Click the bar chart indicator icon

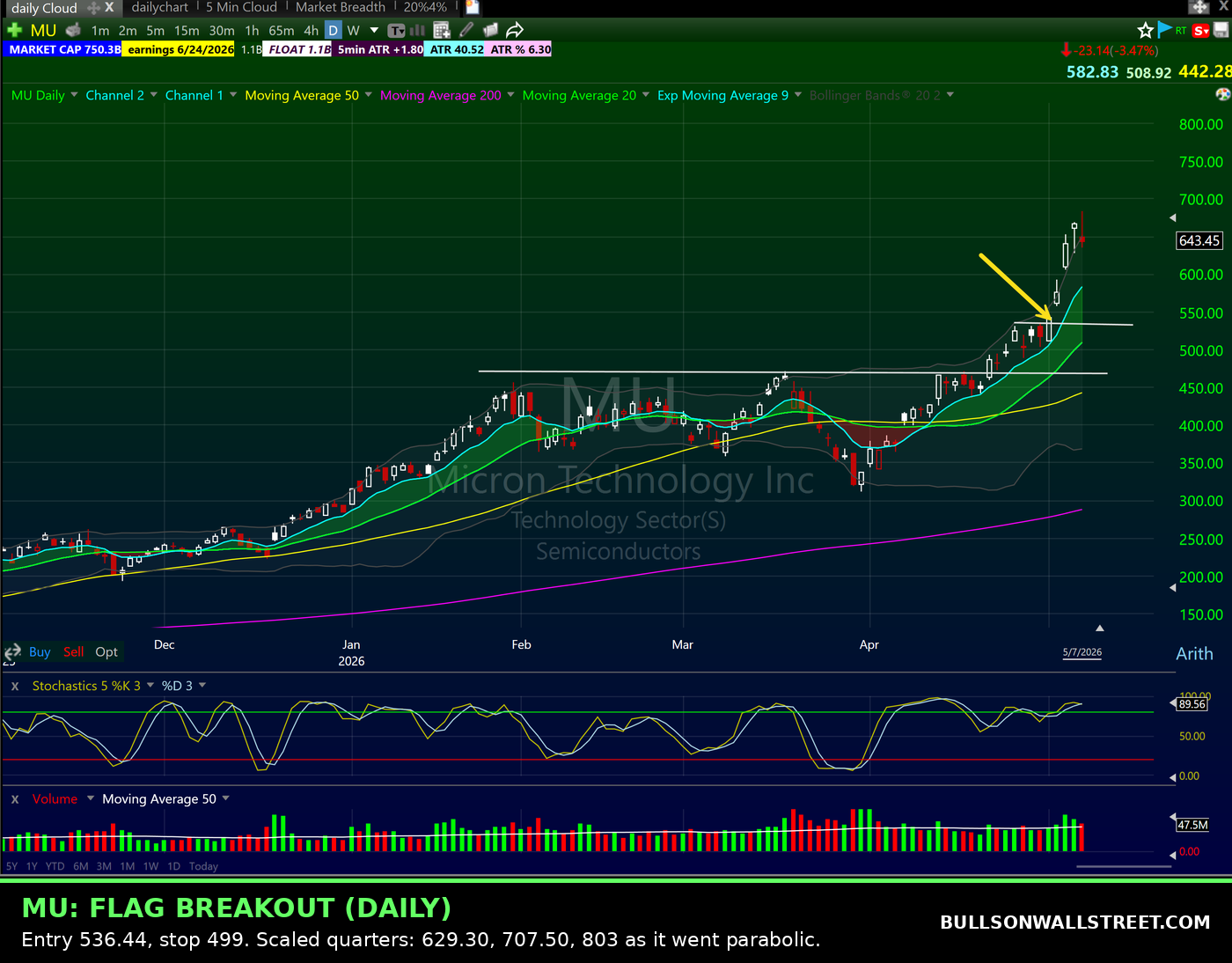[x=418, y=30]
